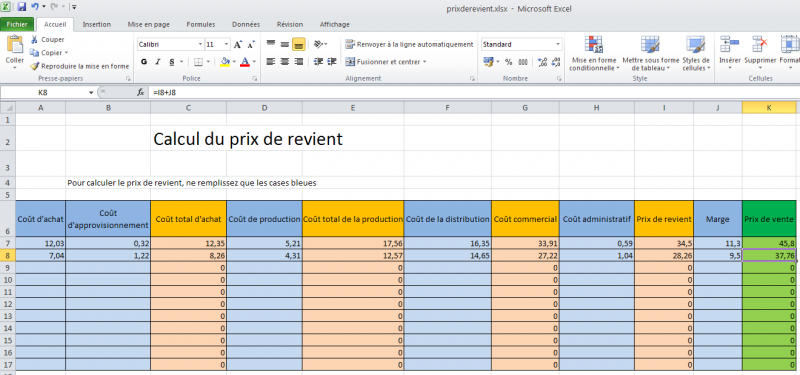Viewport: 800px width, 375px height.
Task: Save the workbook with the floppy disk icon
Action: (x=21, y=7)
